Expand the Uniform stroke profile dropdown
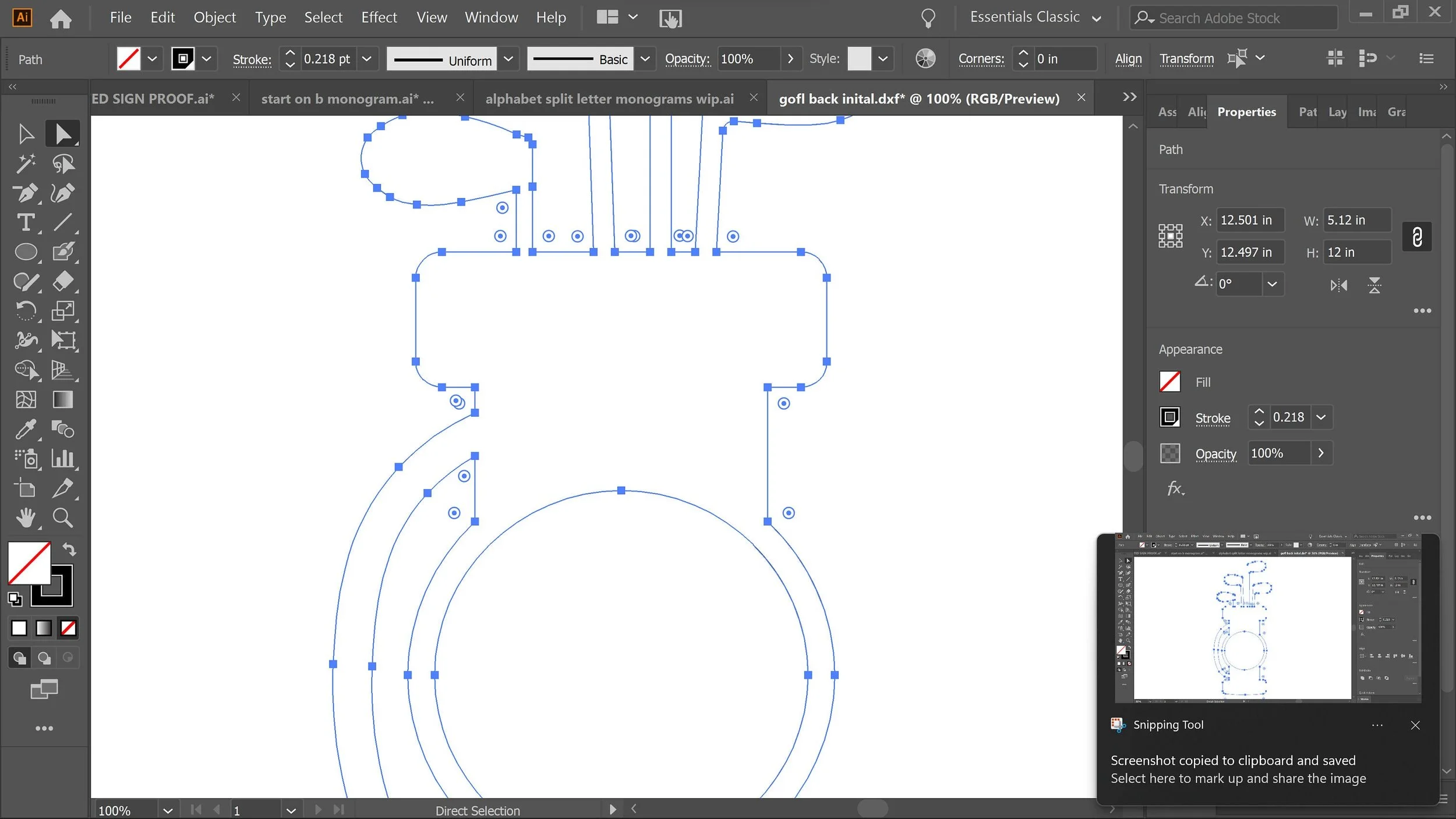This screenshot has height=819, width=1456. (x=508, y=59)
